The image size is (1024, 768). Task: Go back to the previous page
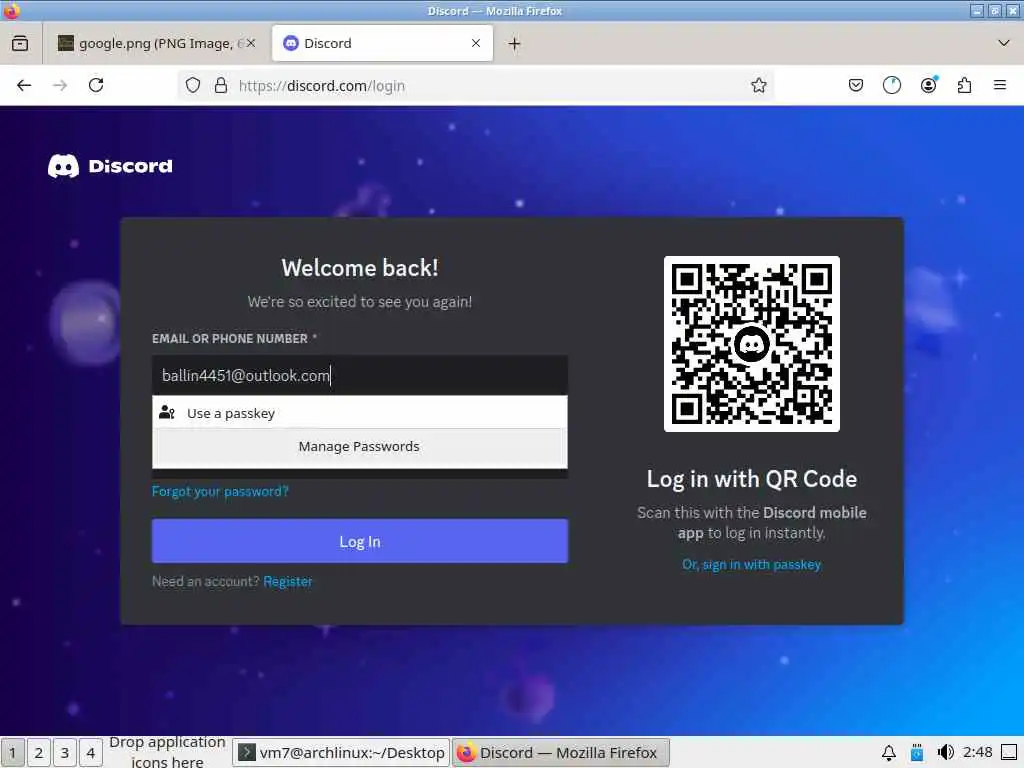[x=24, y=86]
